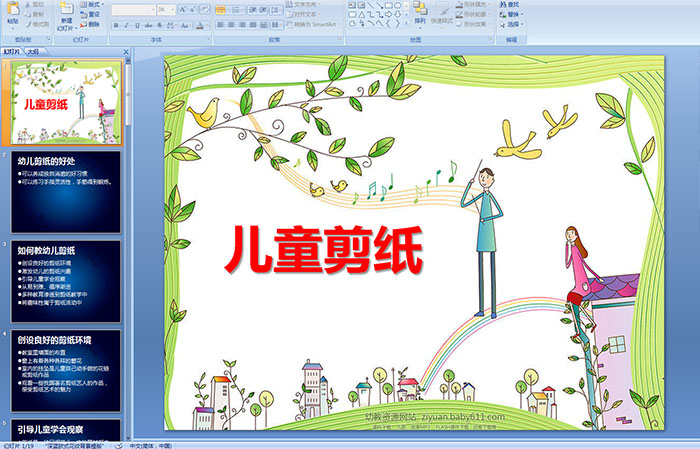The height and width of the screenshot is (449, 700).
Task: Switch to the Outline (大纲) pane tab
Action: tap(33, 52)
